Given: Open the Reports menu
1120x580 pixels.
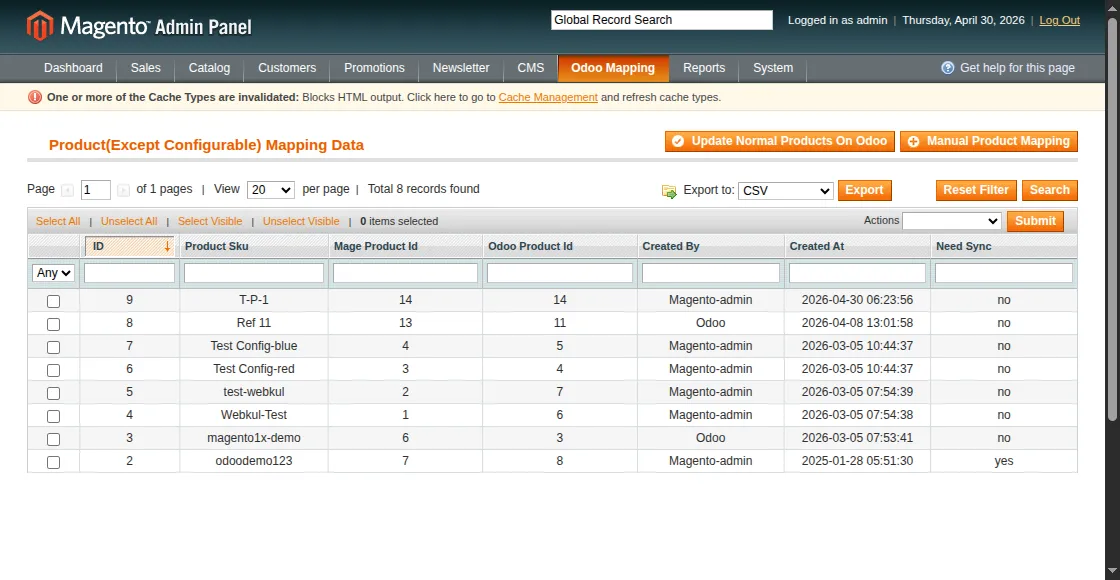Looking at the screenshot, I should [x=704, y=68].
